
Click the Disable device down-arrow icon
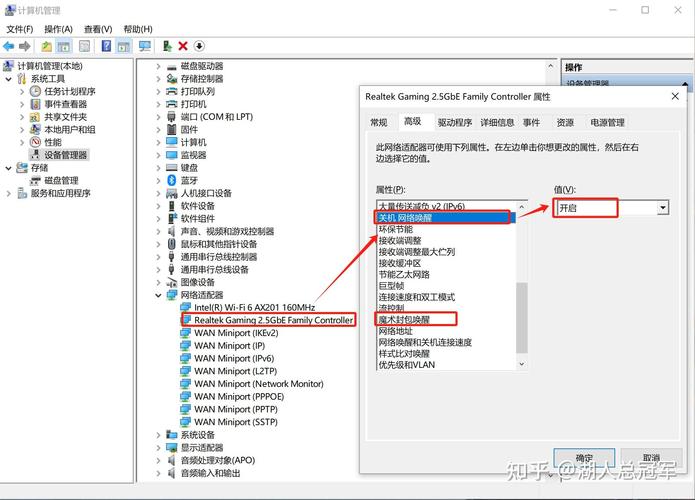click(199, 46)
